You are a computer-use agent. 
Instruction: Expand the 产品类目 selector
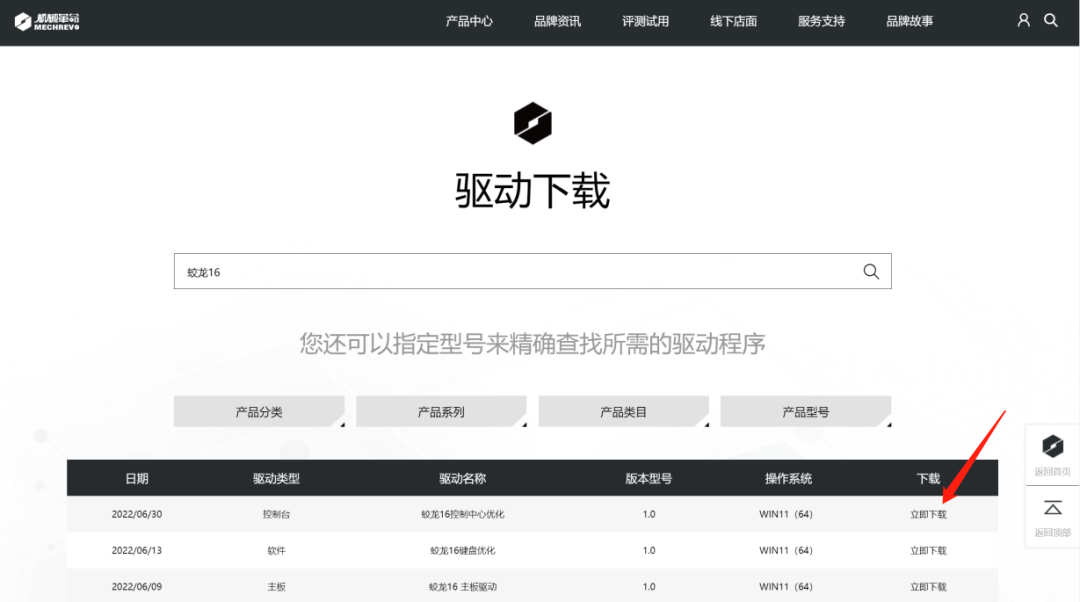(623, 411)
